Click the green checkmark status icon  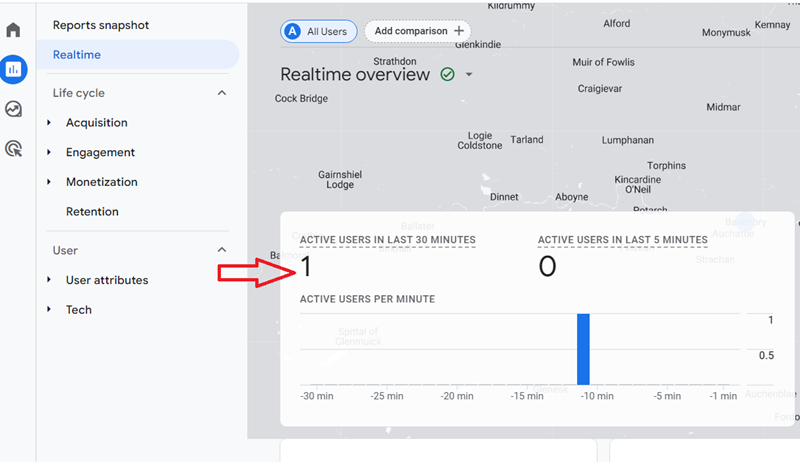pyautogui.click(x=447, y=74)
